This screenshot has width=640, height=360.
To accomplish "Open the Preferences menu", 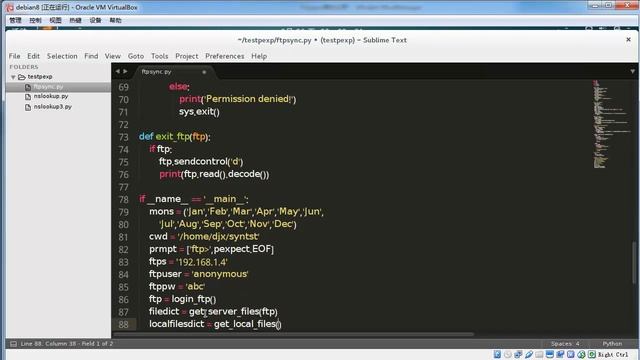I will pos(224,56).
